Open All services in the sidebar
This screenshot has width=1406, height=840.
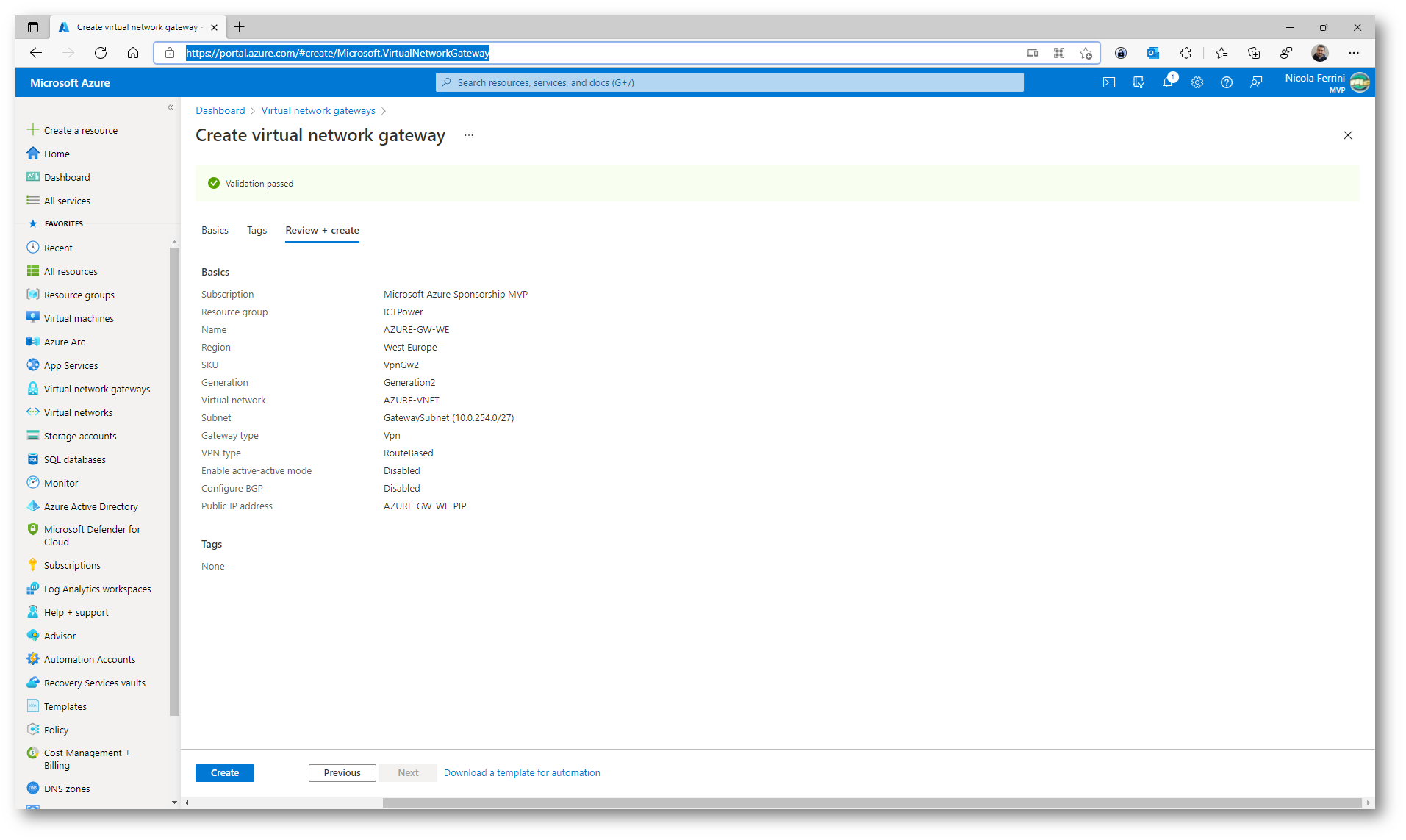(x=67, y=201)
